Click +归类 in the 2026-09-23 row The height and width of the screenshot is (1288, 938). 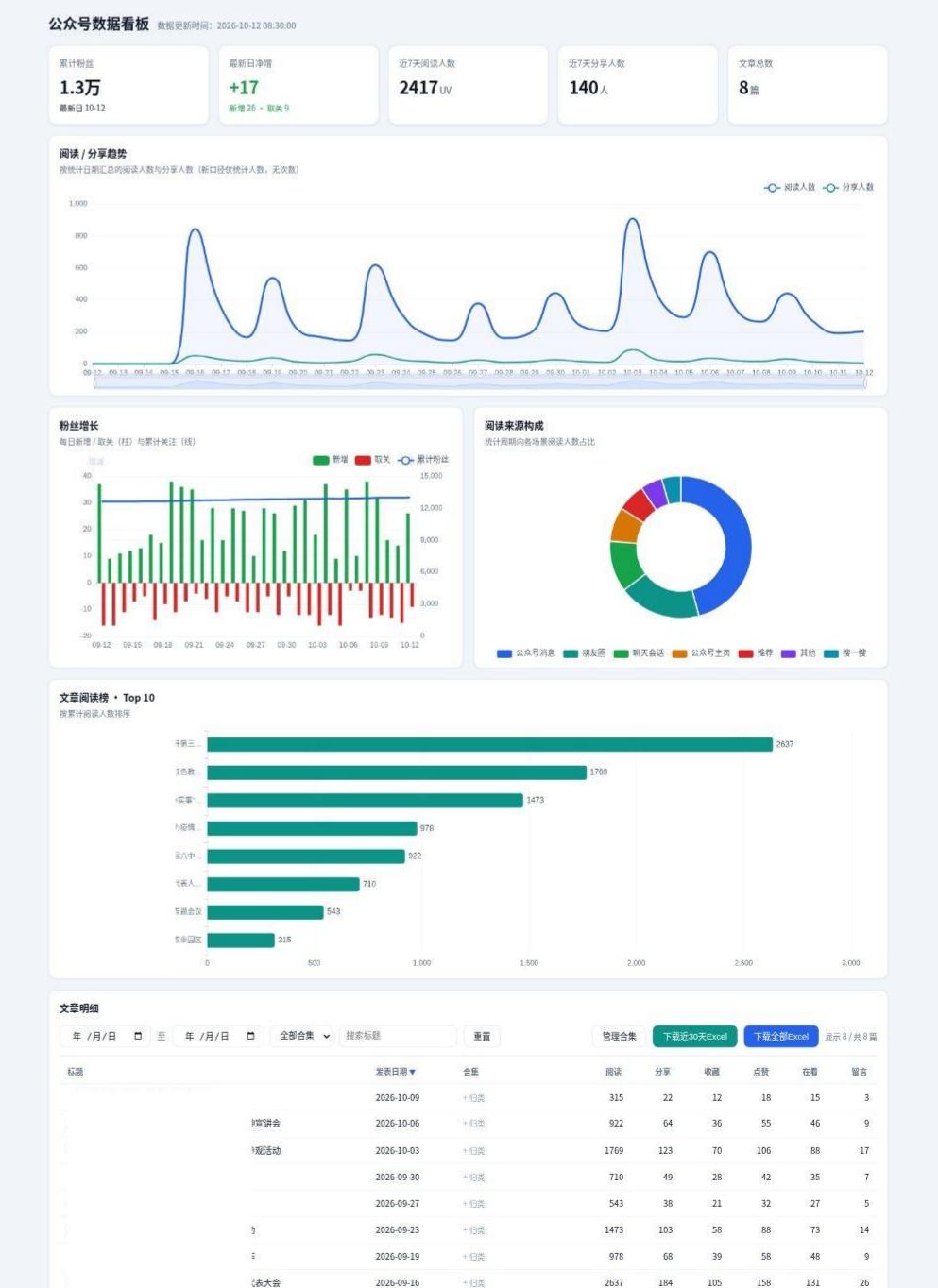click(x=473, y=1230)
